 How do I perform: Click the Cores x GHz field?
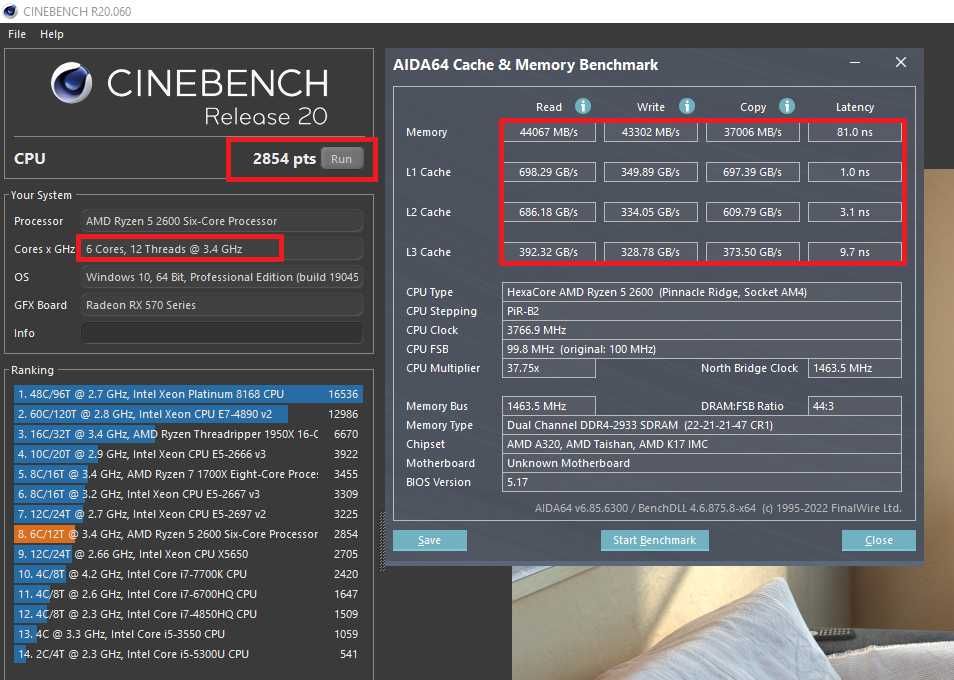[222, 249]
